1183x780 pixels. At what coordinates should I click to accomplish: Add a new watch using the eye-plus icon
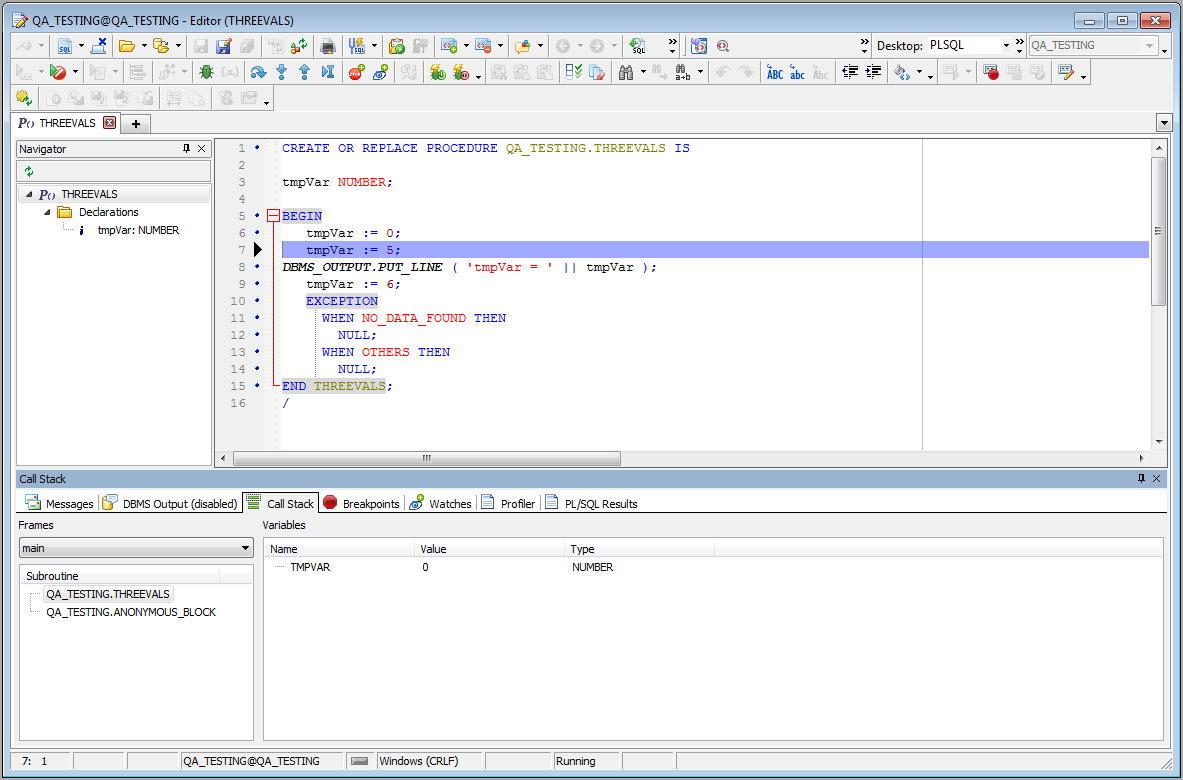(380, 71)
